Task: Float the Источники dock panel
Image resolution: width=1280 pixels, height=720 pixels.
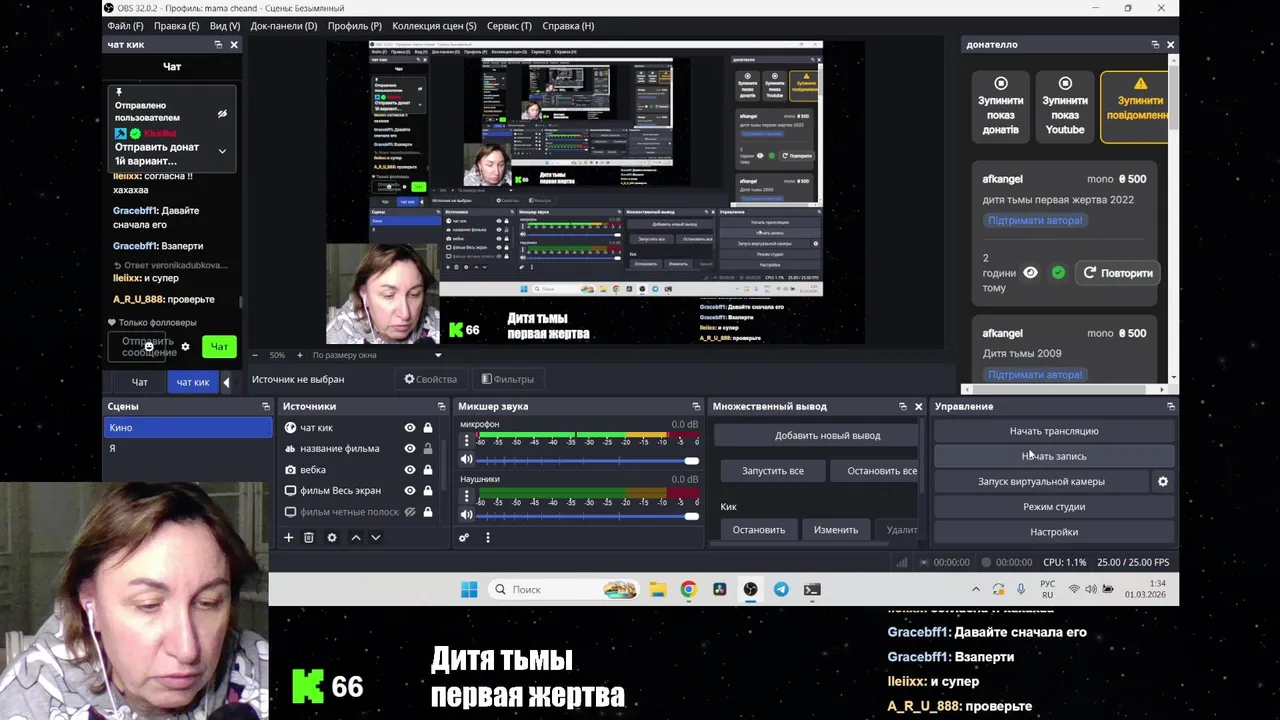Action: click(441, 406)
